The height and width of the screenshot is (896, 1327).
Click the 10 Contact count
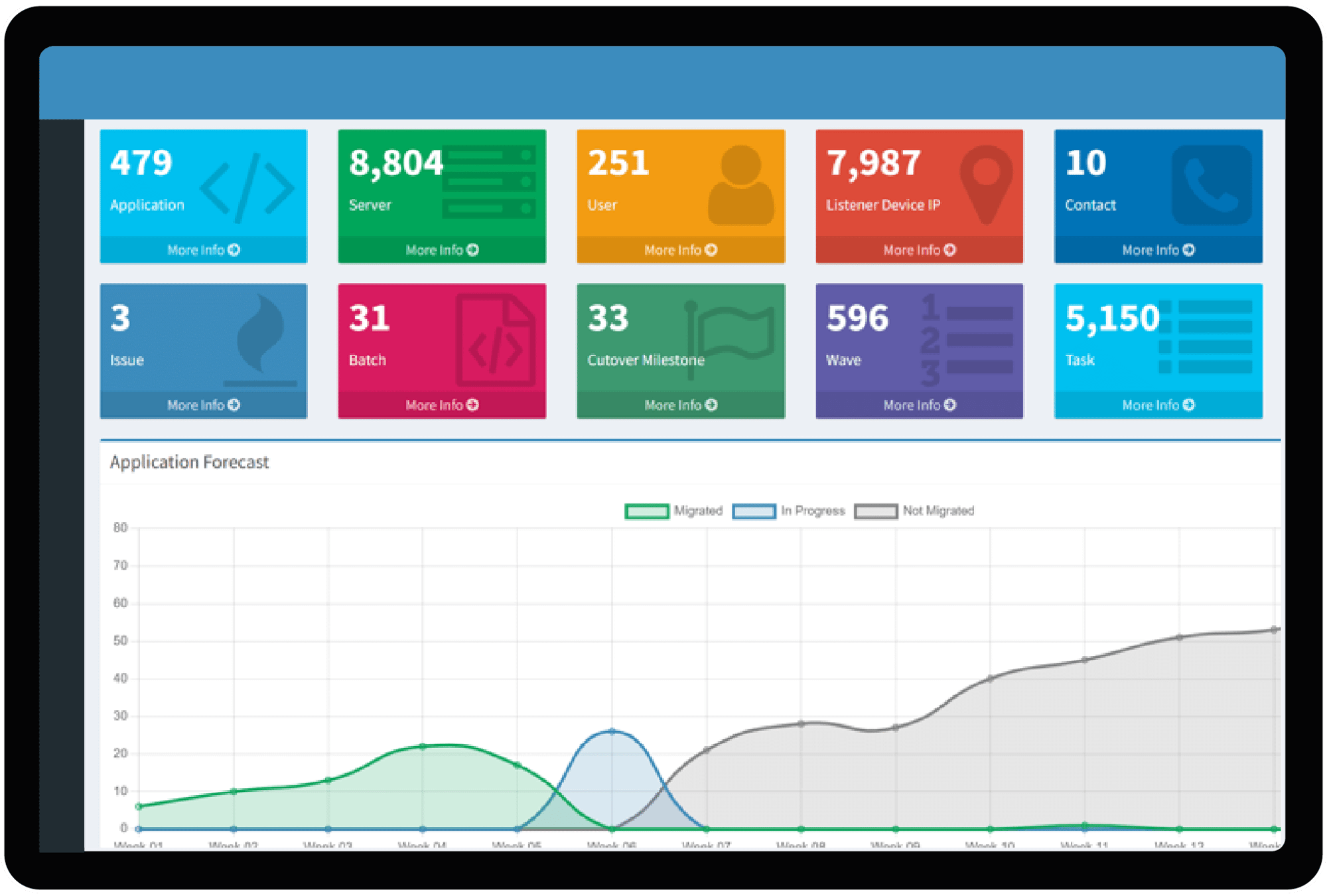tap(1086, 163)
